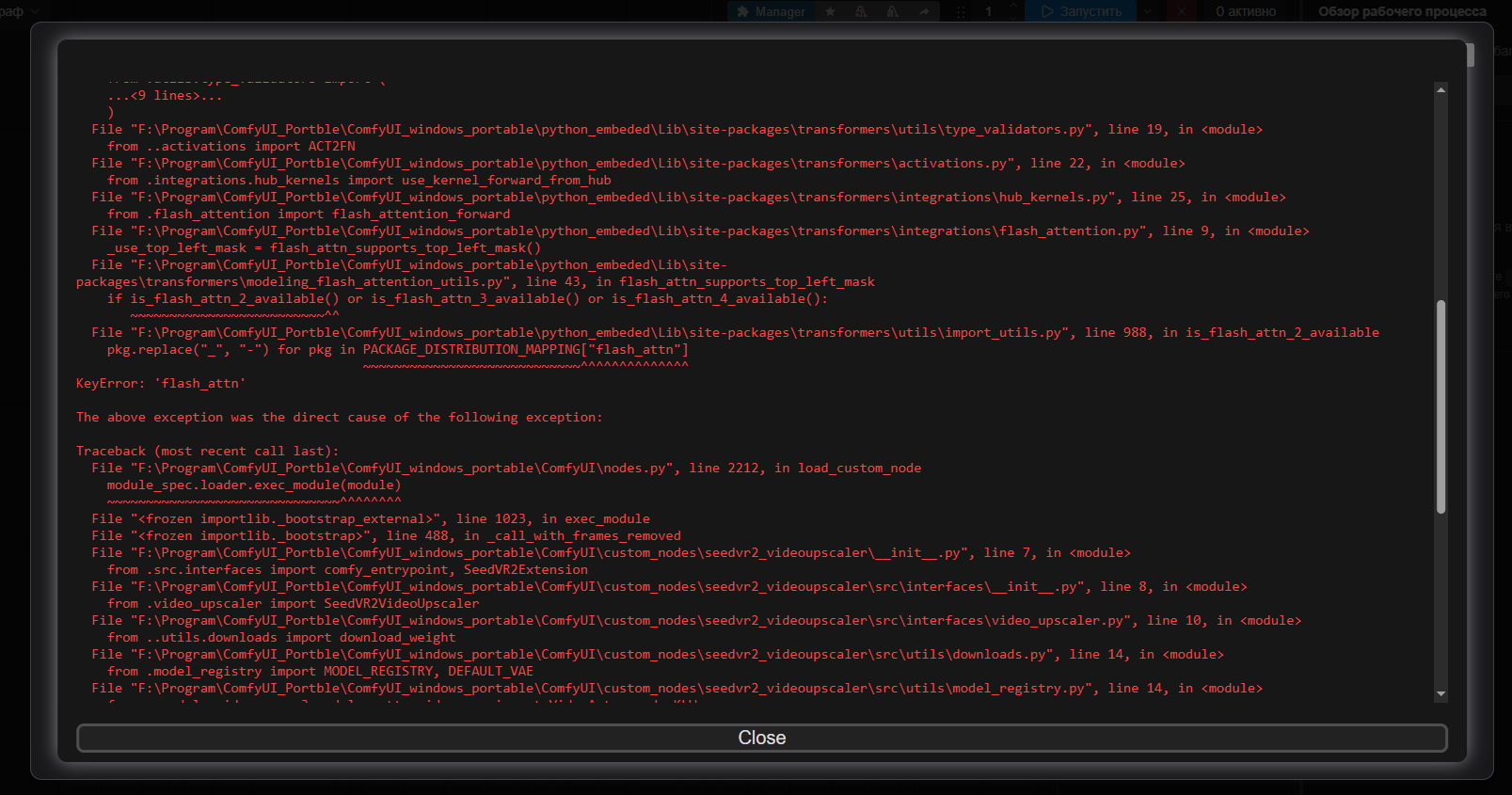
Task: Click 'from .src.interfaces import comfy_entrypoint' line
Action: [347, 569]
